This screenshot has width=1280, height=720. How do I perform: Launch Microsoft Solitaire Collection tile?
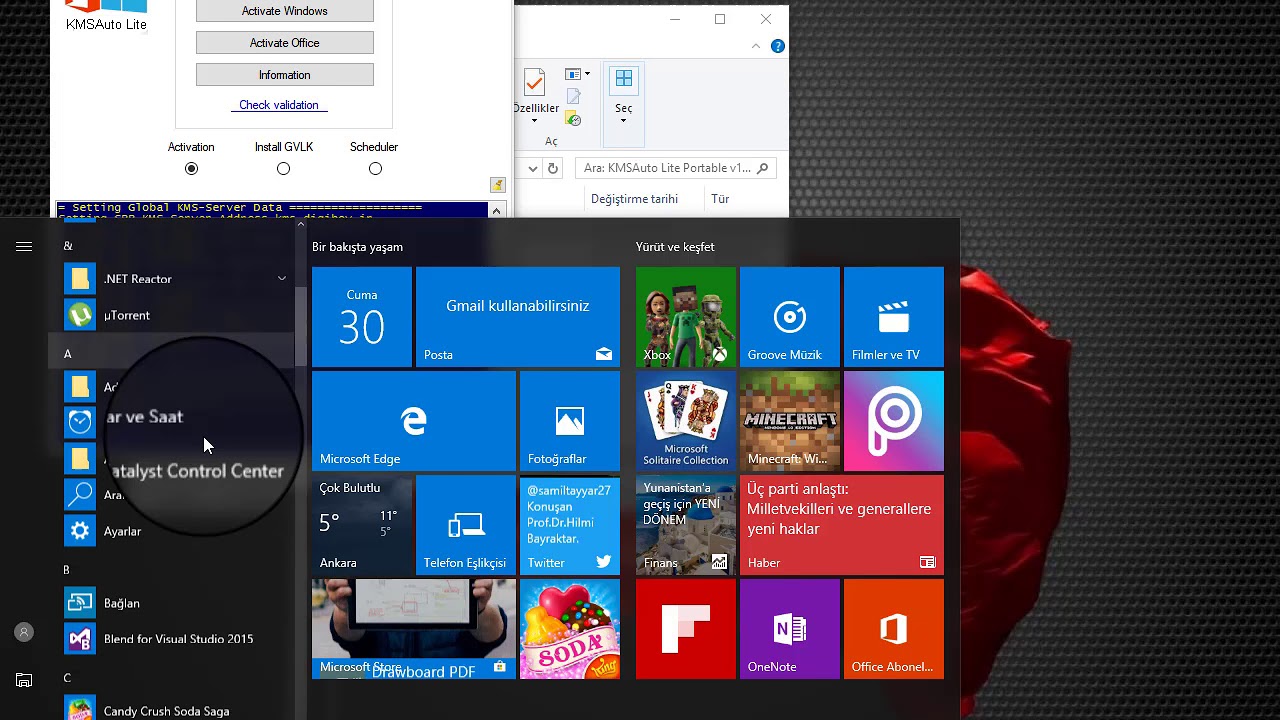(x=686, y=421)
